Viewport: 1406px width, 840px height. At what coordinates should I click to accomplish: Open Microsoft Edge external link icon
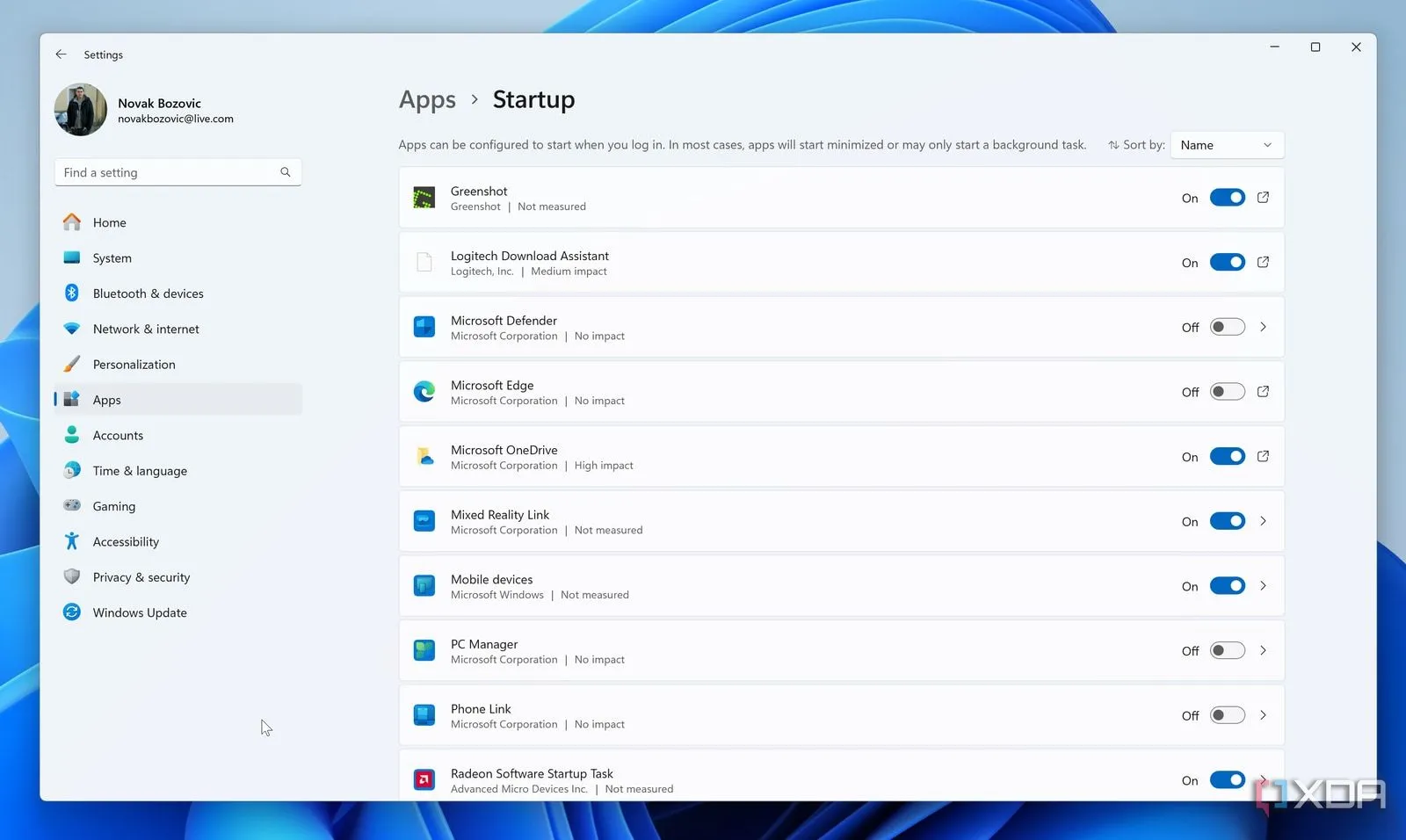pos(1263,391)
